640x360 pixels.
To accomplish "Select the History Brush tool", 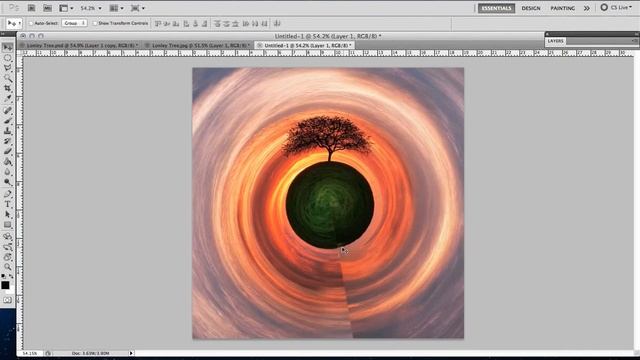I will tap(7, 141).
